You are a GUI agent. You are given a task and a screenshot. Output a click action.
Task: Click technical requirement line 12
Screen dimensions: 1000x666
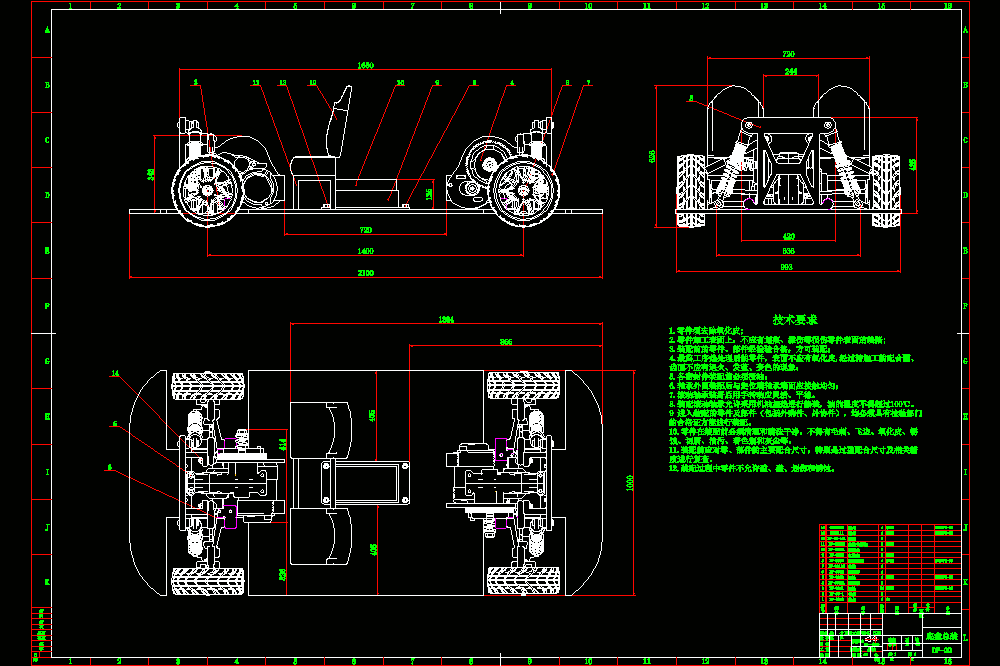click(751, 468)
